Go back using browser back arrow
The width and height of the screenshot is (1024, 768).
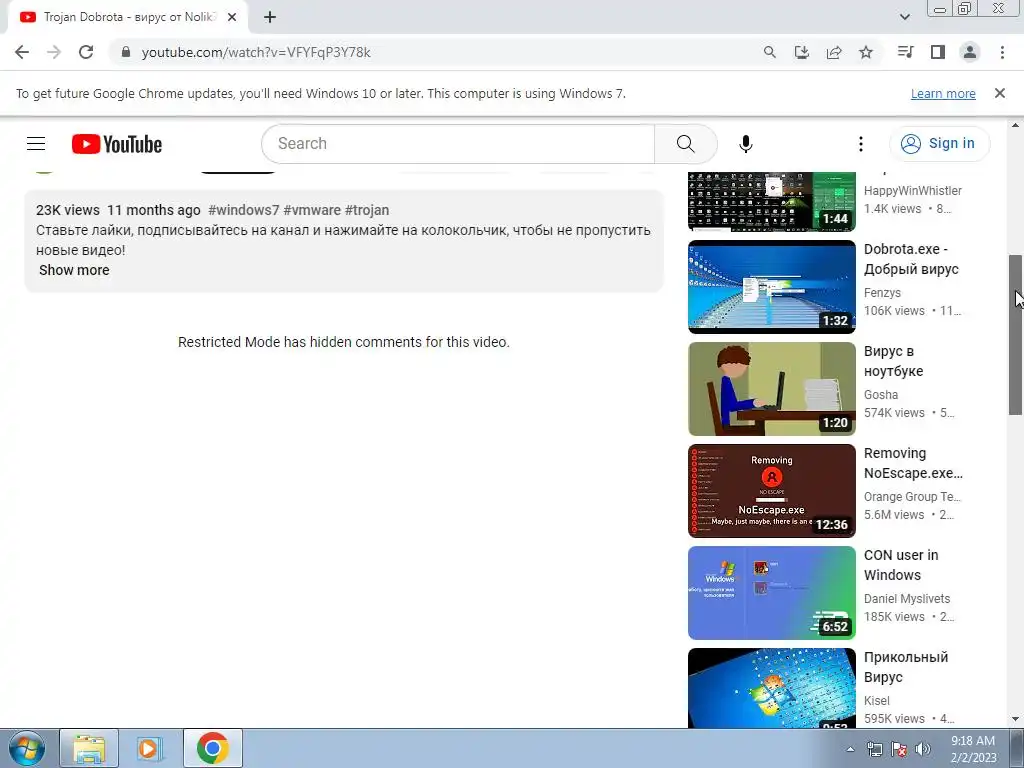pos(22,52)
